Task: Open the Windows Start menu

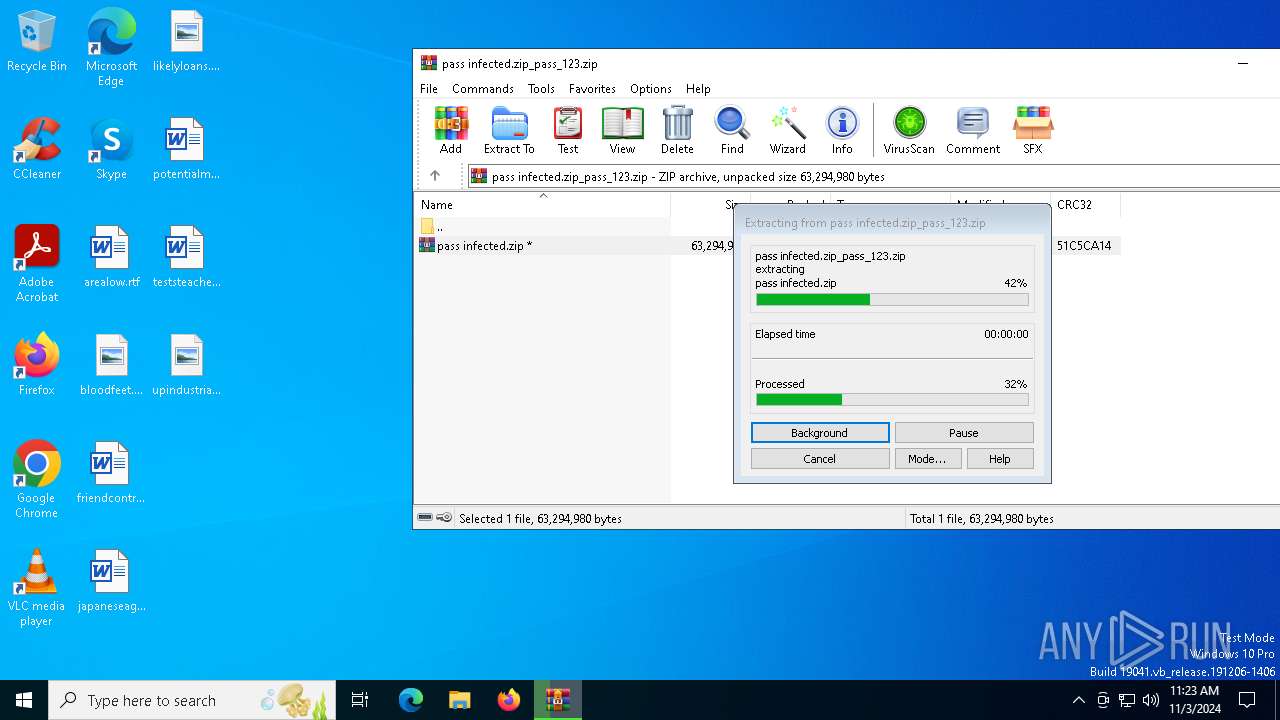Action: tap(24, 700)
